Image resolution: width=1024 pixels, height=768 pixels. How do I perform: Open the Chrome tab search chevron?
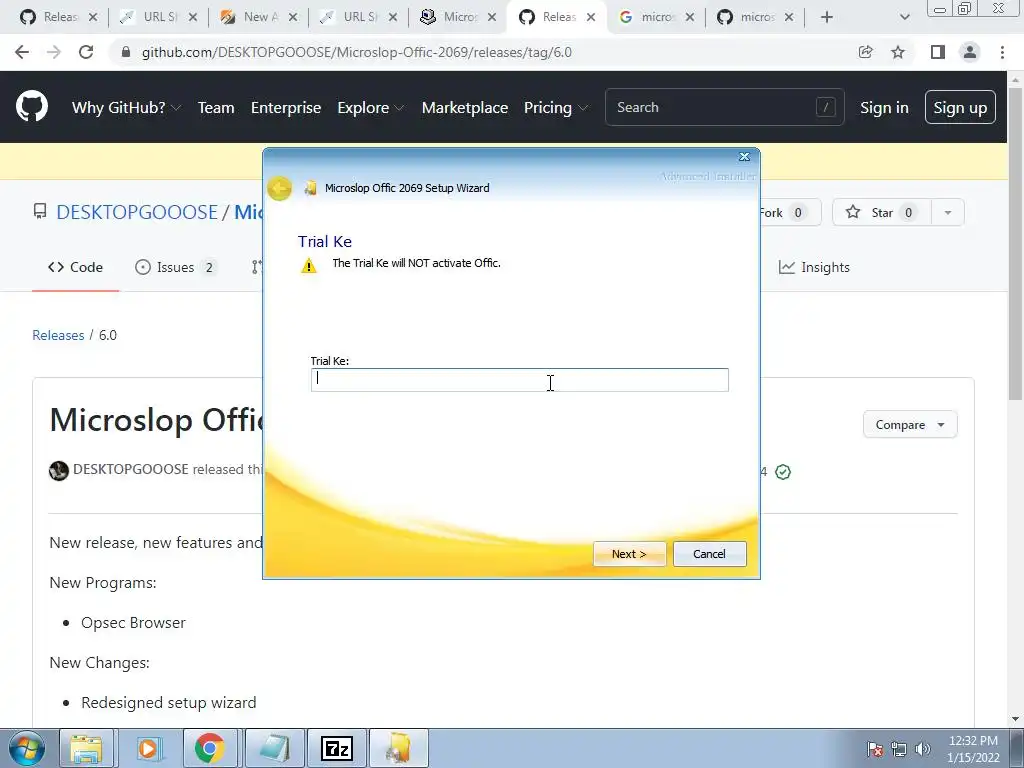904,17
